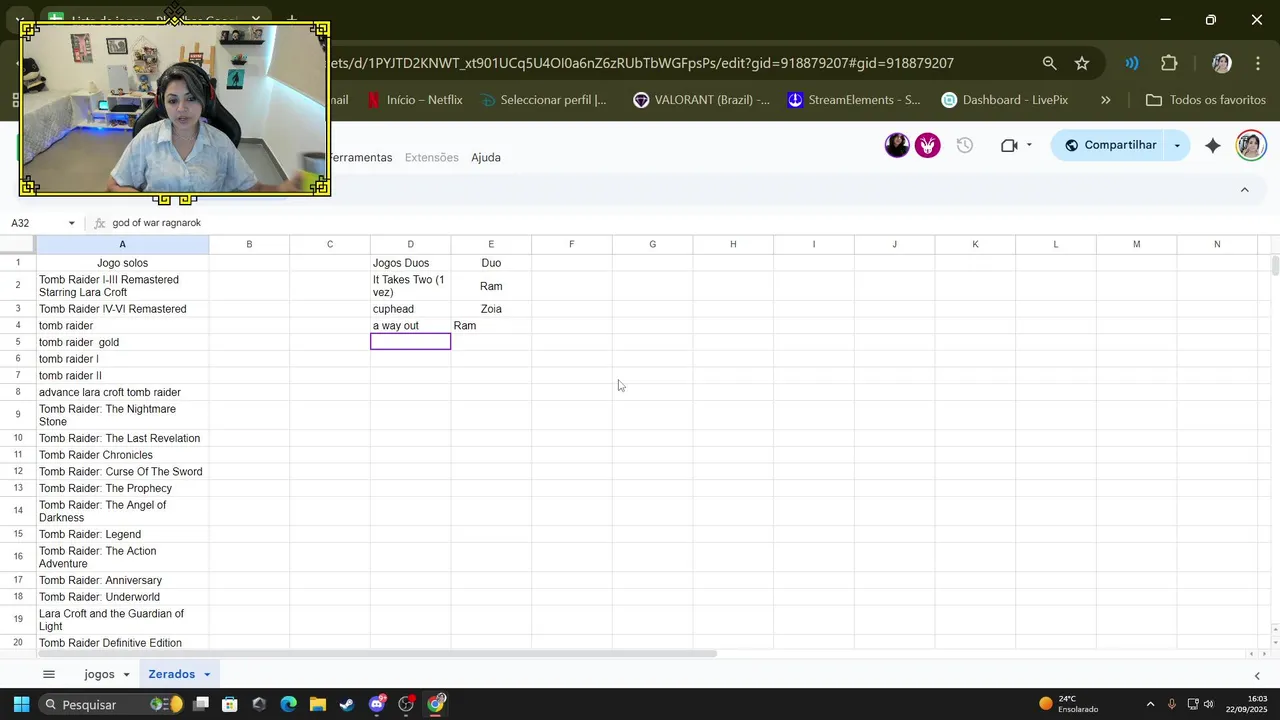Open VALORANT (Brazil) bookmark

point(701,100)
